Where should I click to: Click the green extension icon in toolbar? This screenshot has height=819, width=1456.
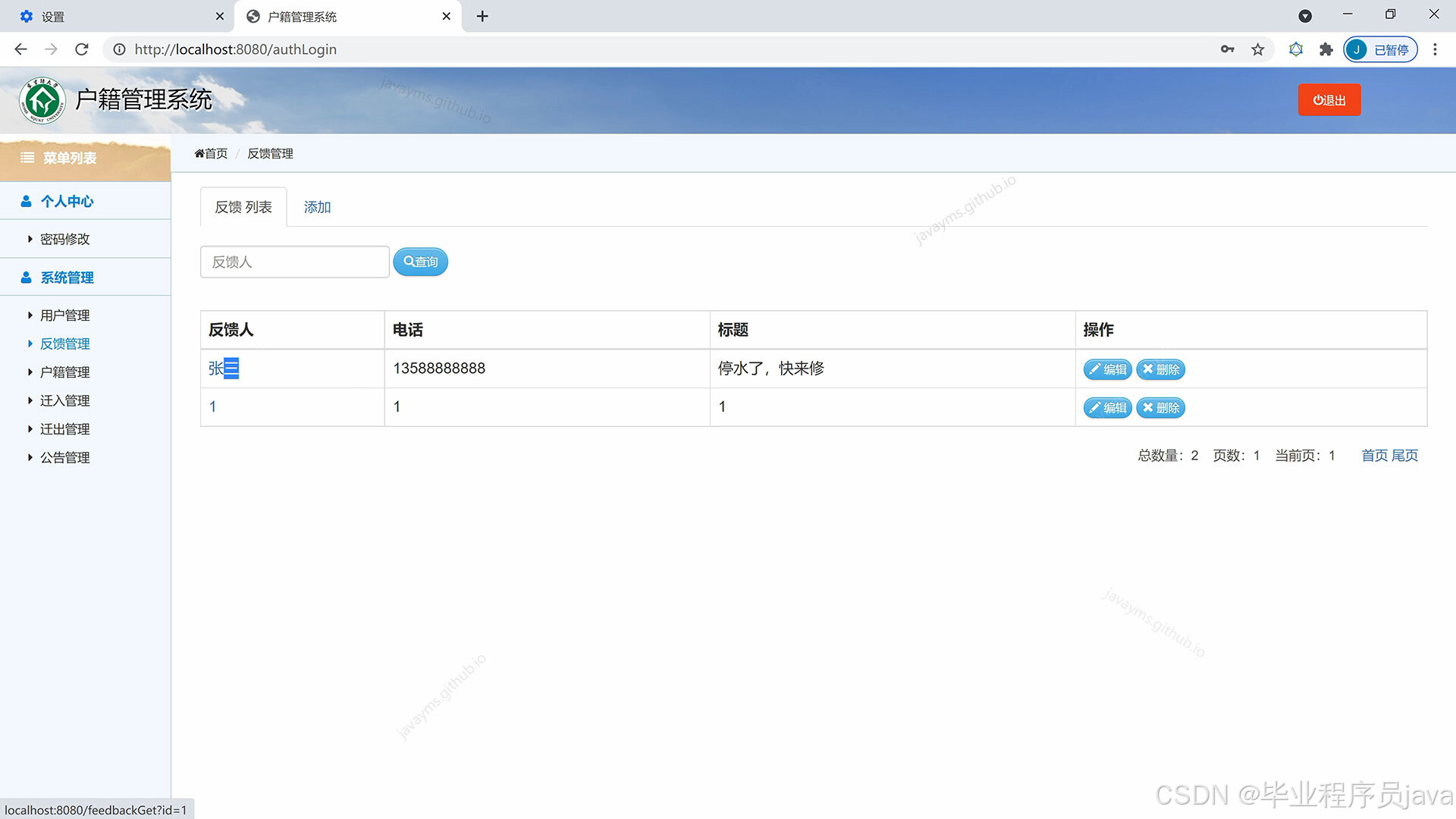(x=1296, y=49)
